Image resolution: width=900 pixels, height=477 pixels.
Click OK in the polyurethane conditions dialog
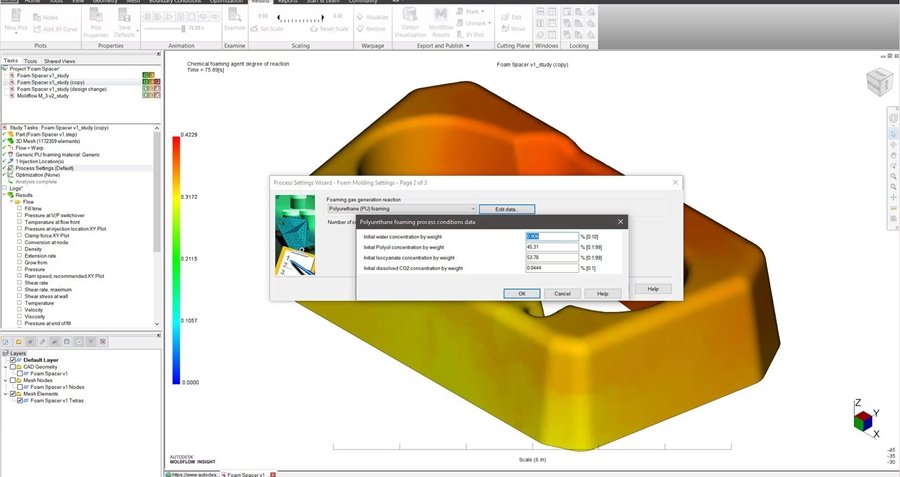click(522, 293)
